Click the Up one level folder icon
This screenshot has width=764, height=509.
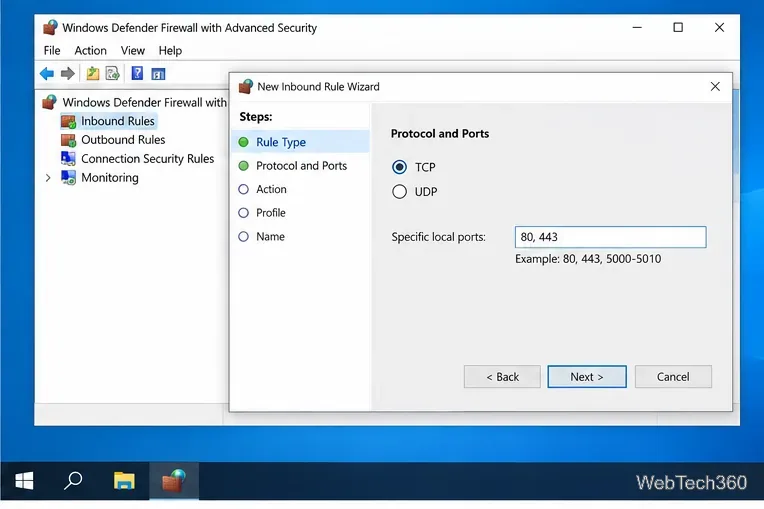coord(93,74)
